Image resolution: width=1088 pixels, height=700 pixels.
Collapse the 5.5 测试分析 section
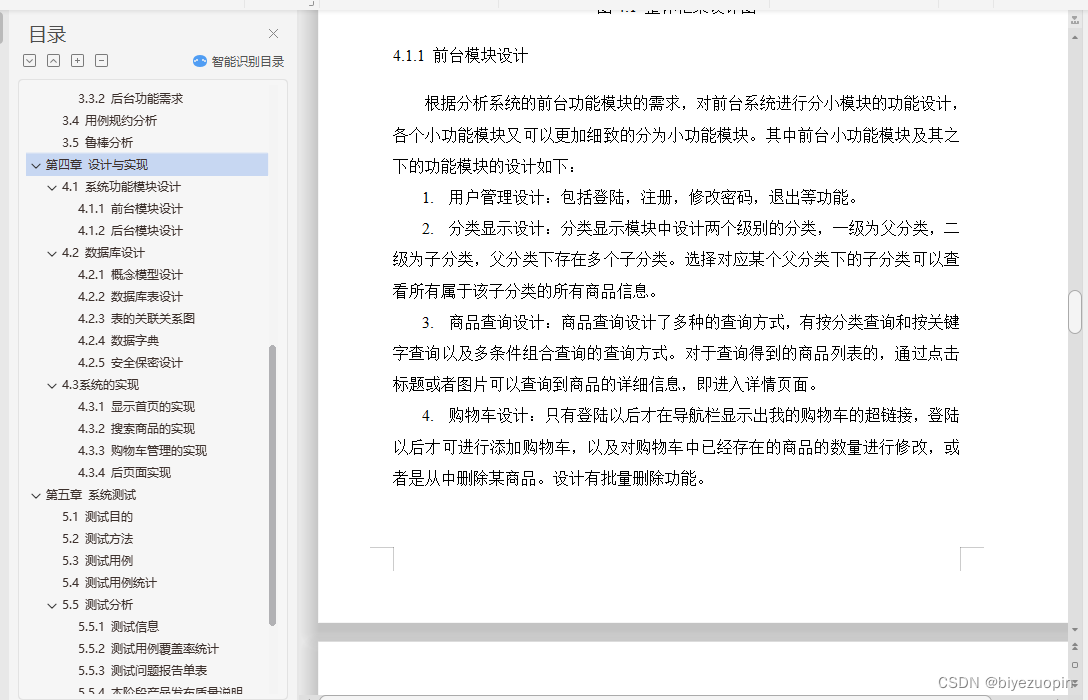coord(50,604)
